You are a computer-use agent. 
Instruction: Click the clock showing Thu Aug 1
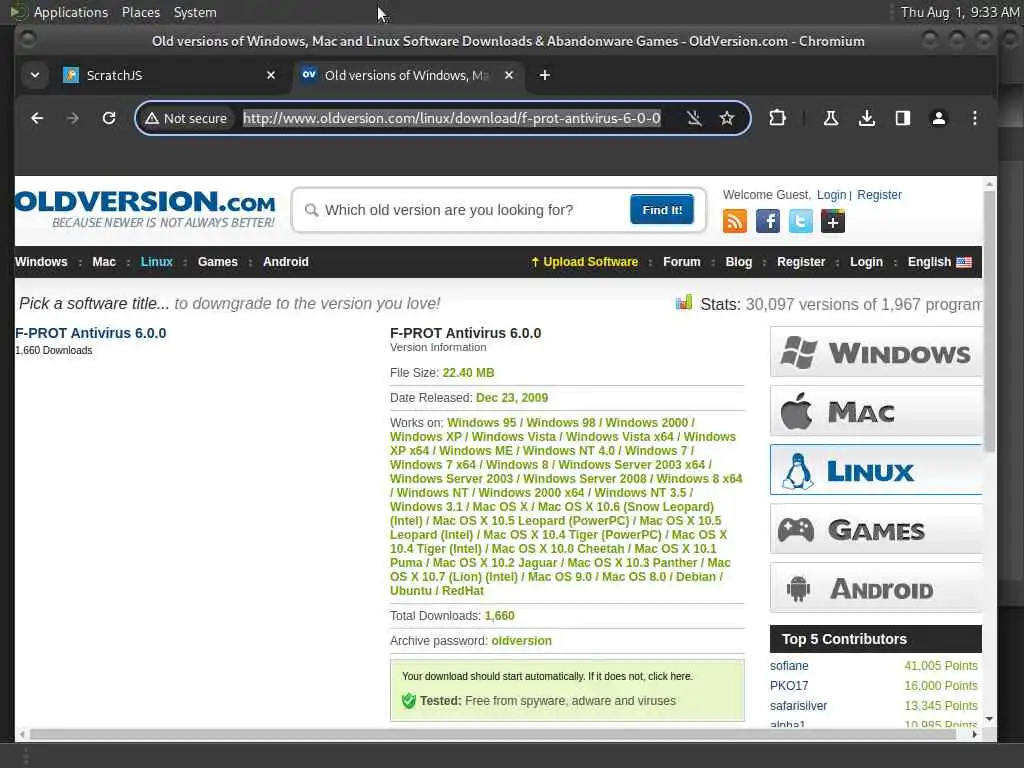[959, 12]
